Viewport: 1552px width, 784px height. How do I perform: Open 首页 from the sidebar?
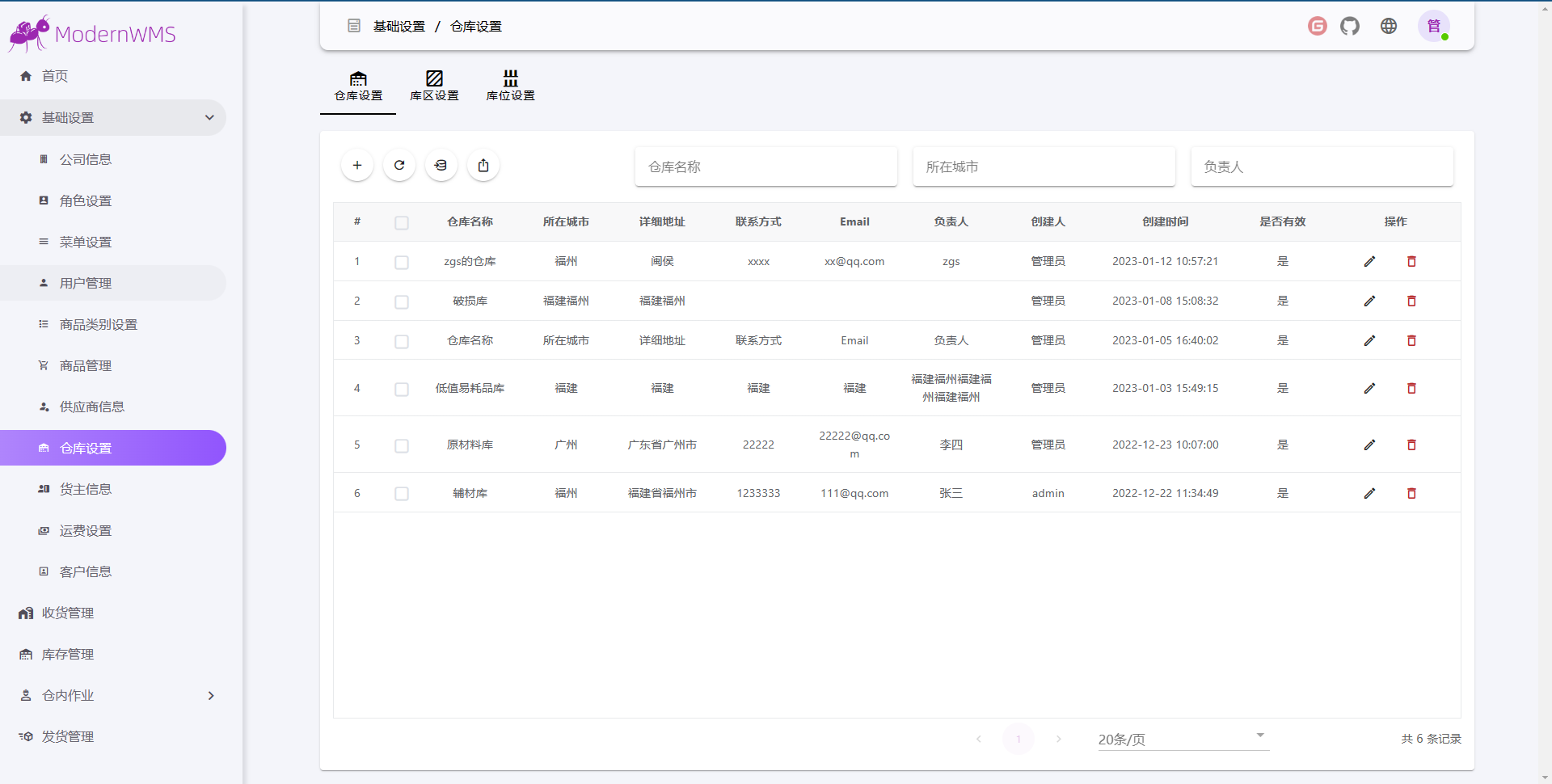[x=55, y=76]
